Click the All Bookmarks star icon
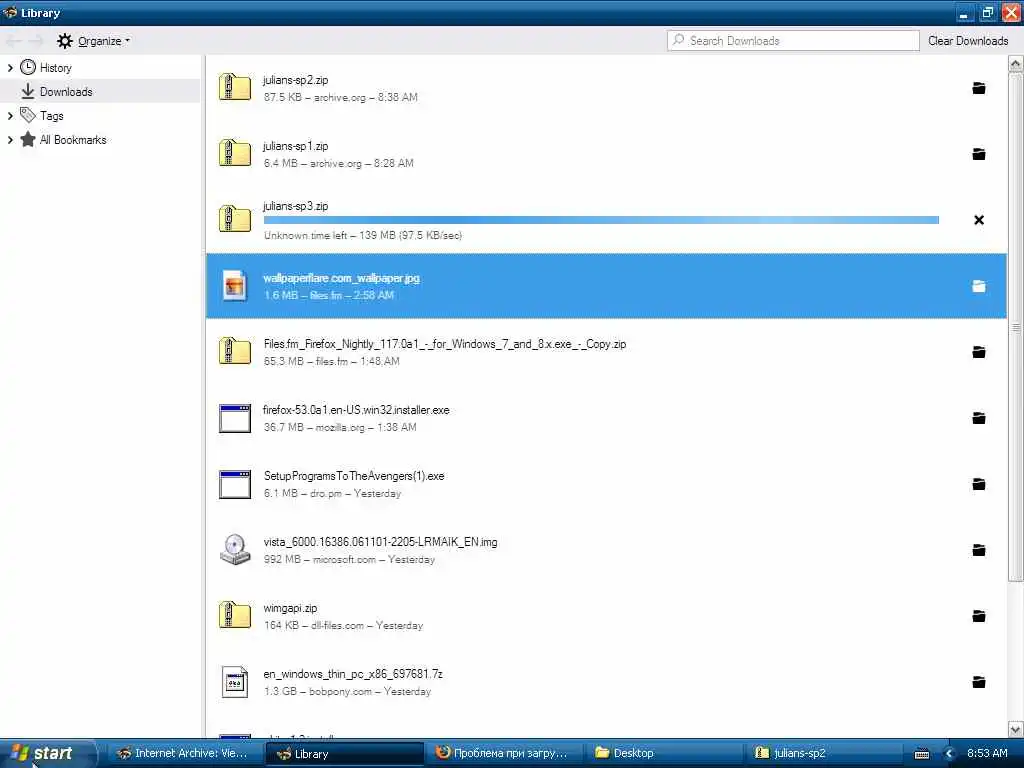 (x=27, y=139)
